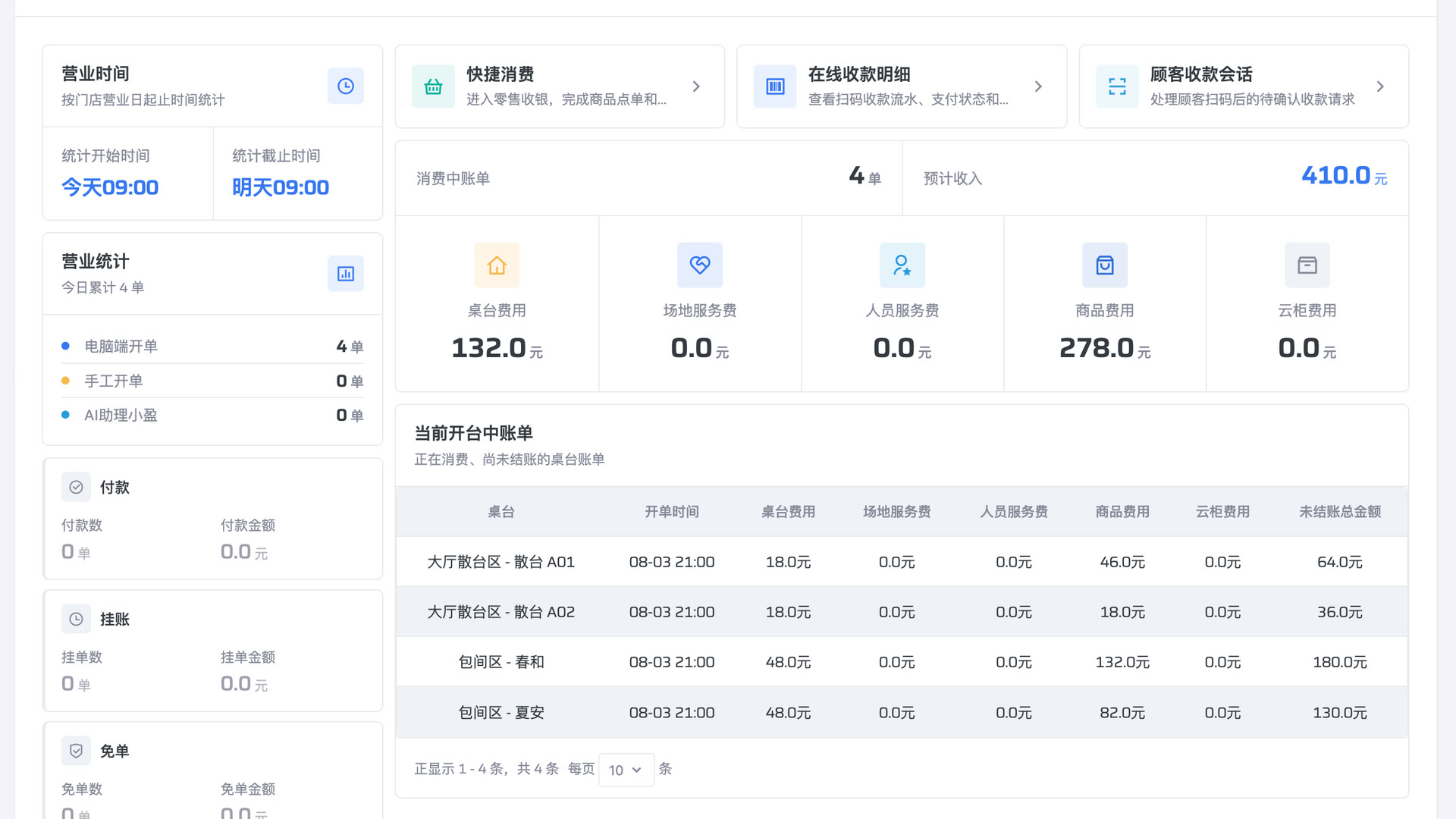The image size is (1456, 819).
Task: Click the 正显示 1 - 4 条 pagination text
Action: [459, 769]
